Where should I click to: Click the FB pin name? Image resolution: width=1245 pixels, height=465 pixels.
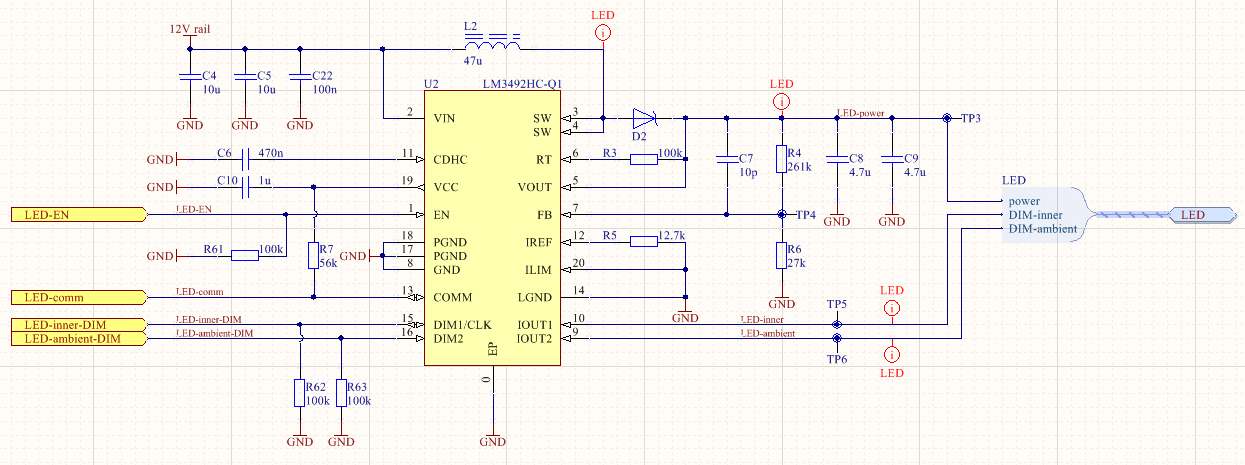(545, 214)
